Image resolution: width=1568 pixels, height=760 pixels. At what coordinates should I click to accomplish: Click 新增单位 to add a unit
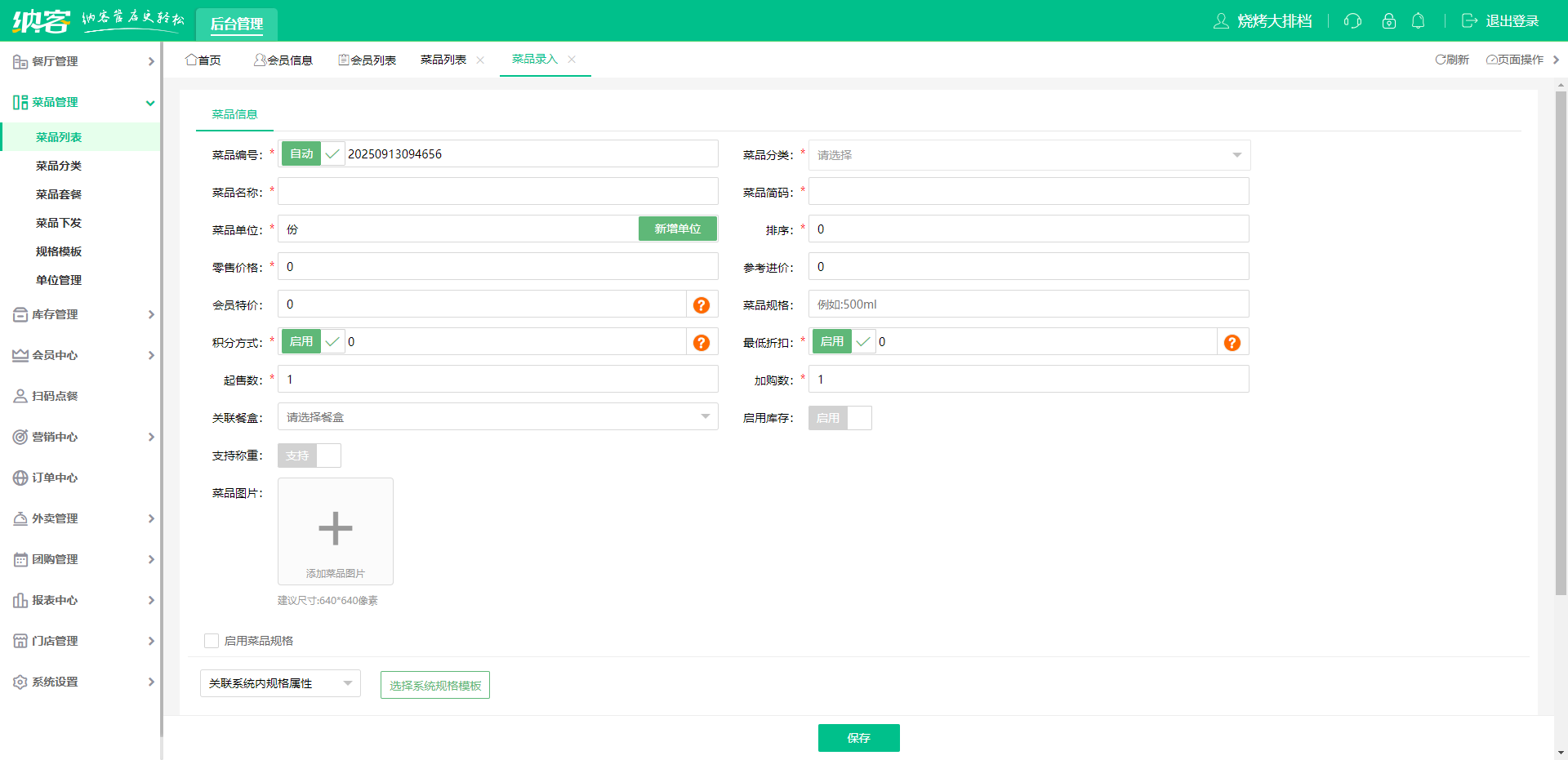point(677,229)
